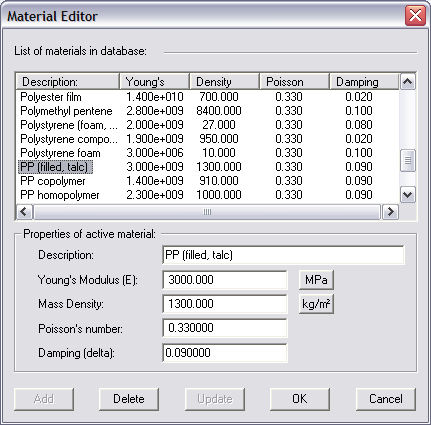Click the horizontal scroll right arrow
Viewport: 431px width, 425px height.
click(x=390, y=211)
